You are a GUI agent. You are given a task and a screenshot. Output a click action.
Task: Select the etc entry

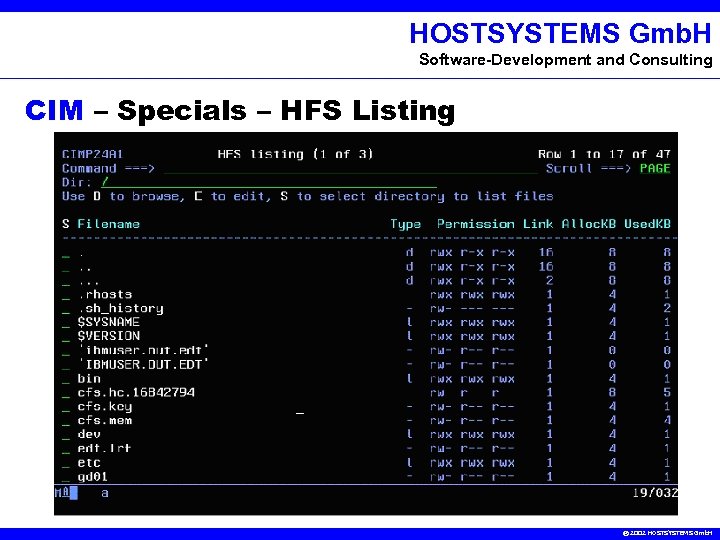point(89,463)
